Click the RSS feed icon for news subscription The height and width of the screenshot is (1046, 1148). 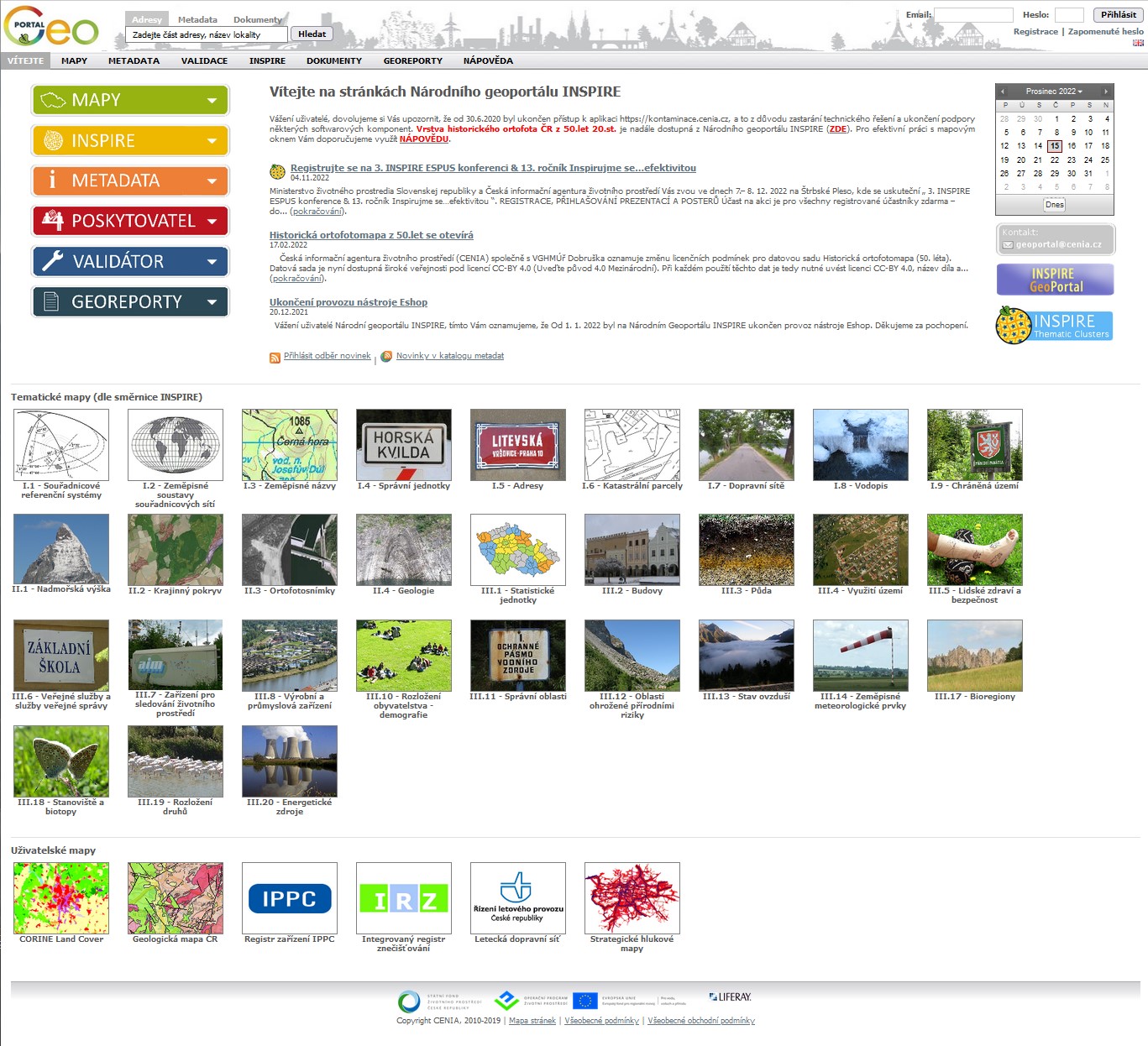pos(275,358)
